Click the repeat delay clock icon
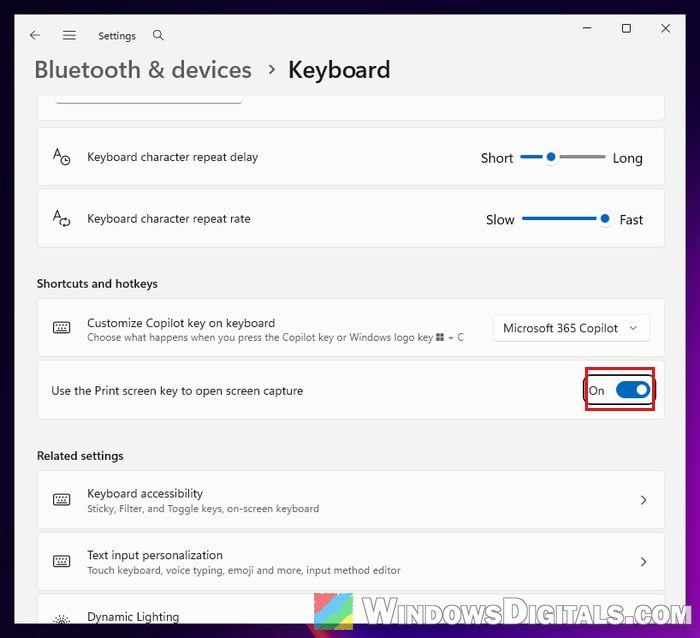700x638 pixels. 62,157
